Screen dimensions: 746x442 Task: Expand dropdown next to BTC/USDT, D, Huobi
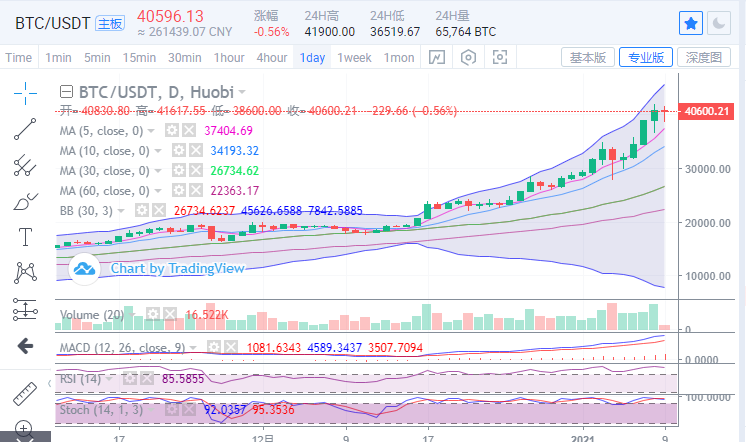(242, 92)
